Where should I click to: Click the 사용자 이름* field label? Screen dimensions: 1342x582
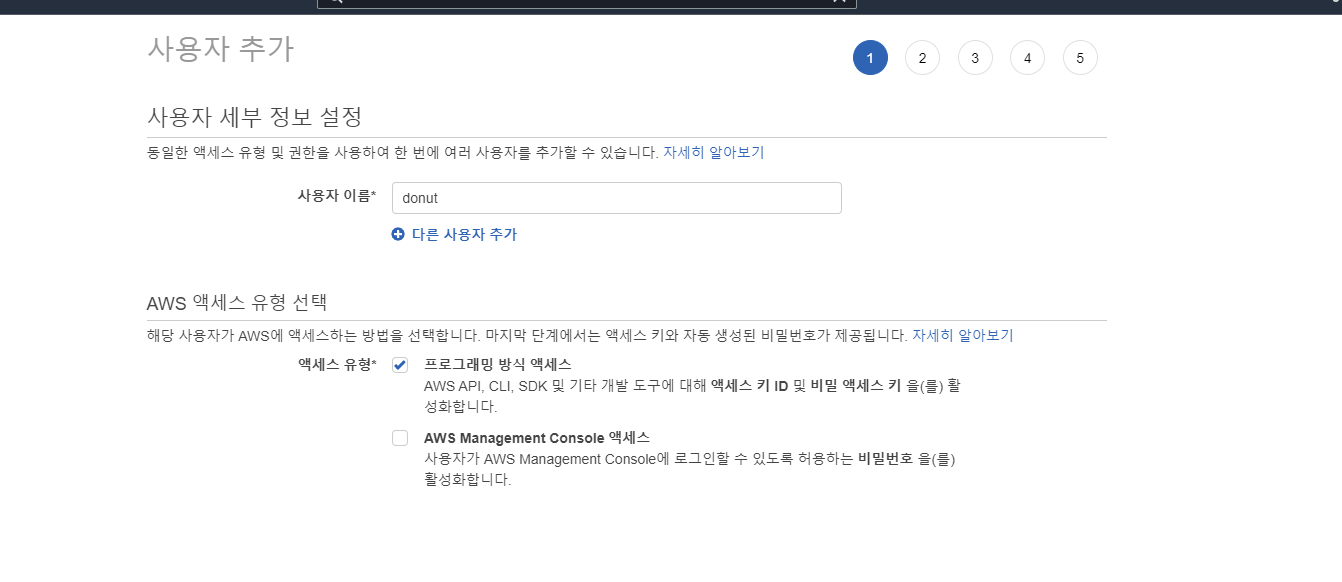[337, 195]
